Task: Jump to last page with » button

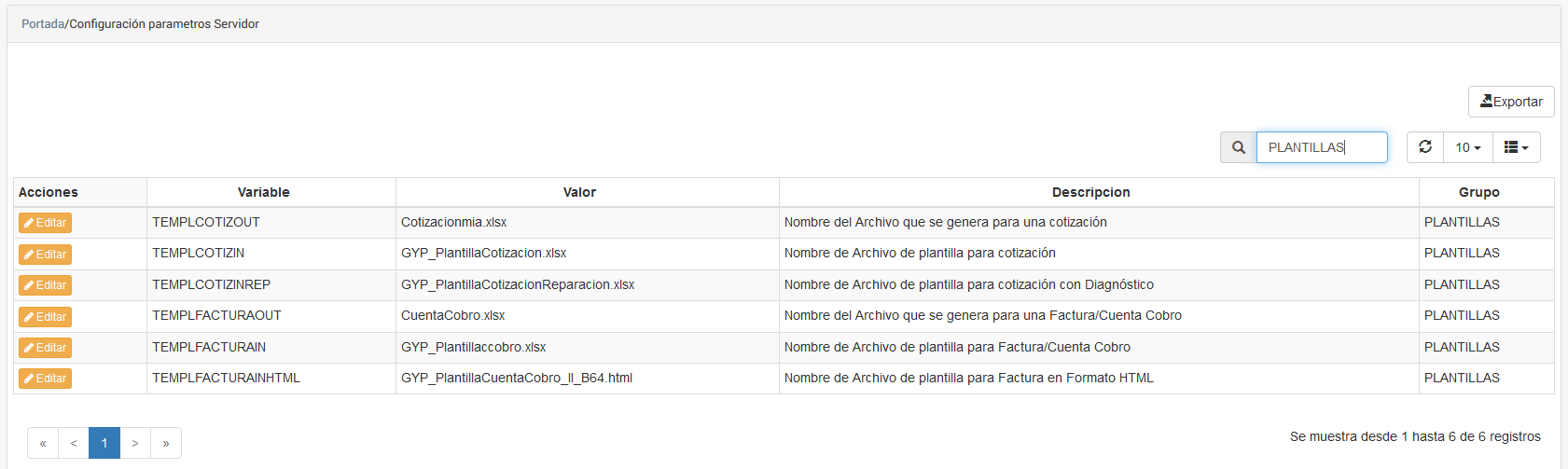Action: coord(166,443)
